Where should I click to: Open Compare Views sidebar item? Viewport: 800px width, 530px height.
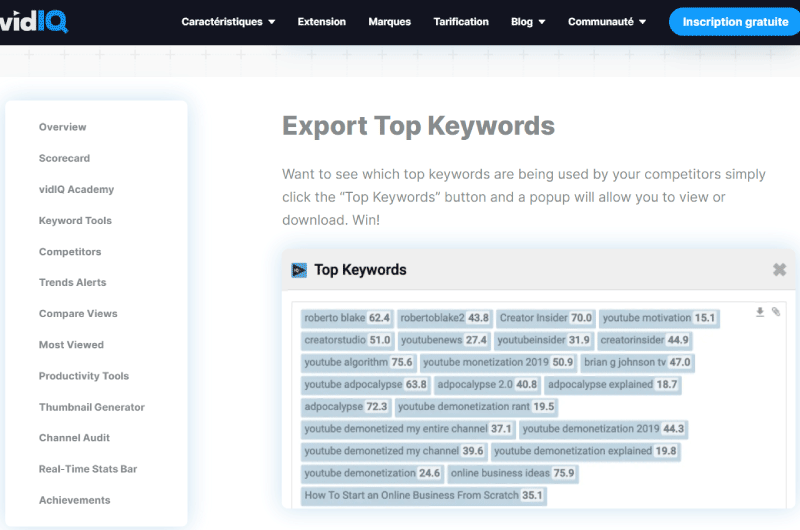click(x=78, y=314)
